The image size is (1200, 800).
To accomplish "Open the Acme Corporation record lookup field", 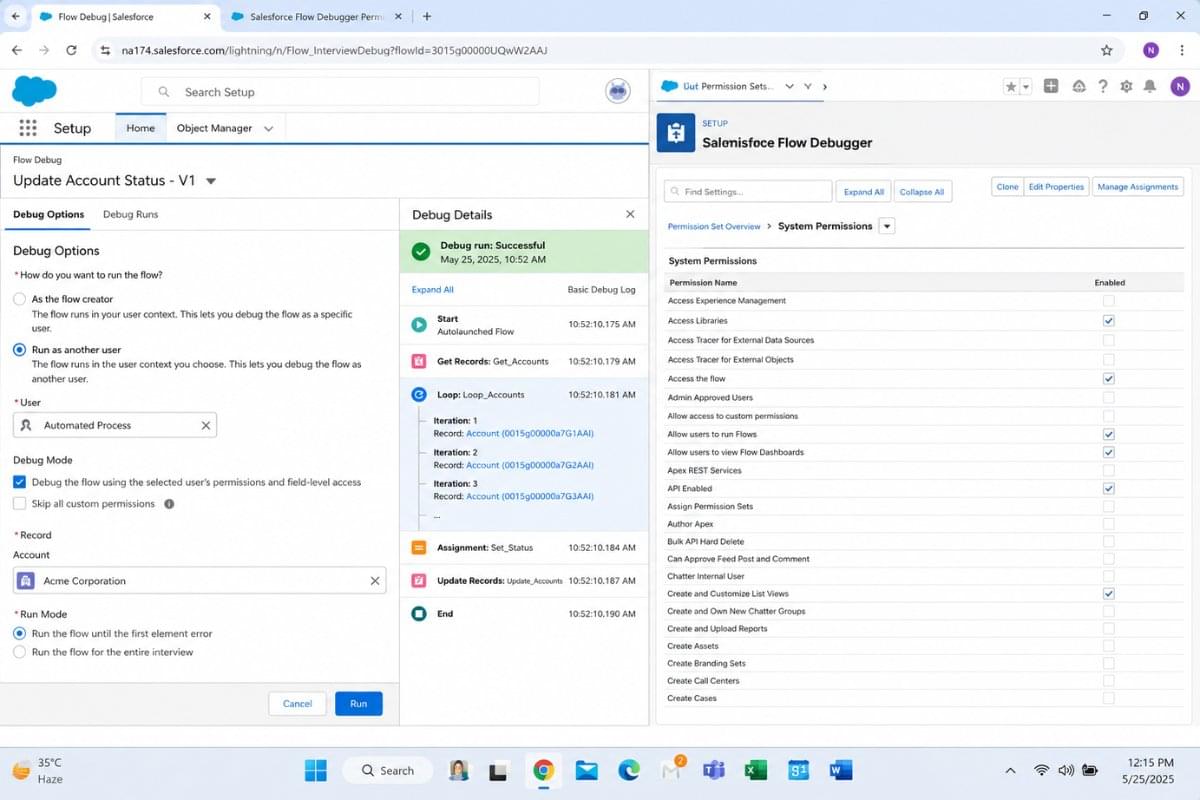I will click(199, 581).
